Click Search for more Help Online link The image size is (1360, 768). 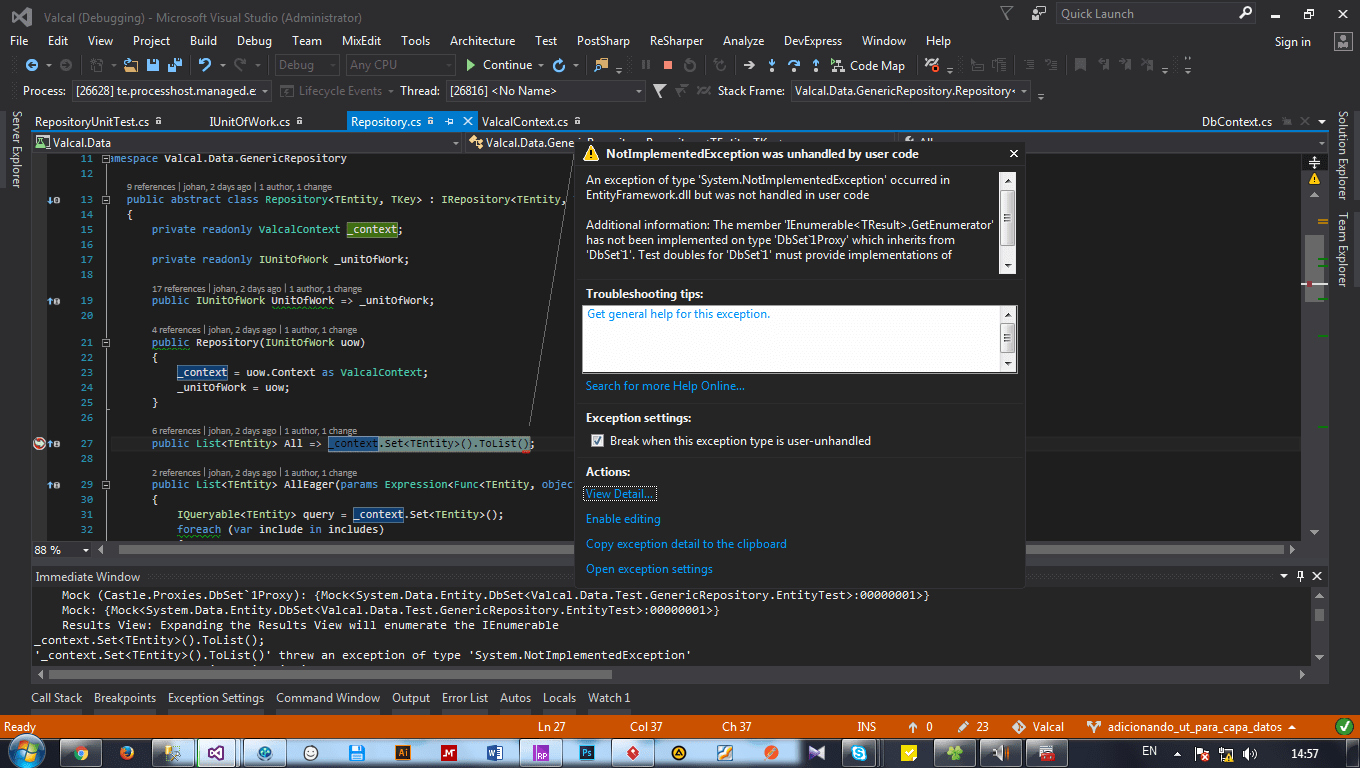[665, 386]
